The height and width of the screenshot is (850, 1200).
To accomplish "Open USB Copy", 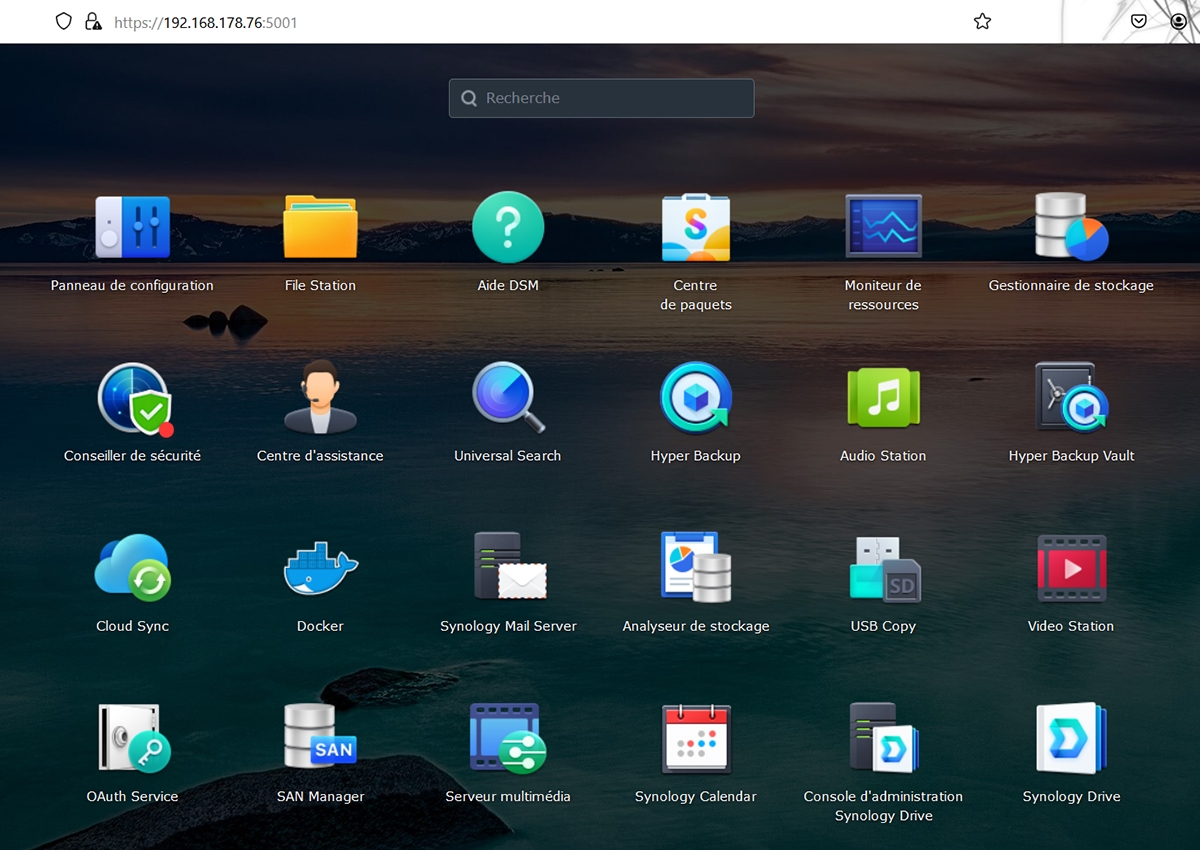I will [885, 568].
